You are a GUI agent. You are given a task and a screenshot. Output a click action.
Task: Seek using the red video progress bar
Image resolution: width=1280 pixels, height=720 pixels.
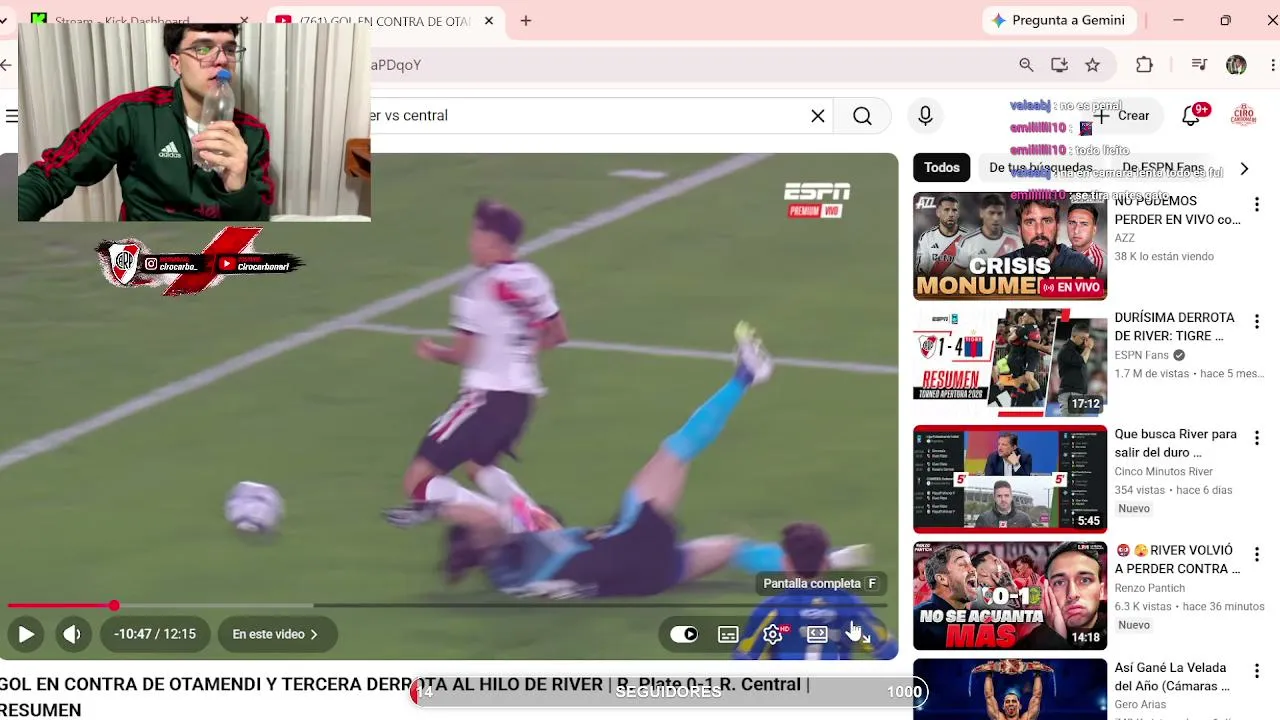click(447, 605)
